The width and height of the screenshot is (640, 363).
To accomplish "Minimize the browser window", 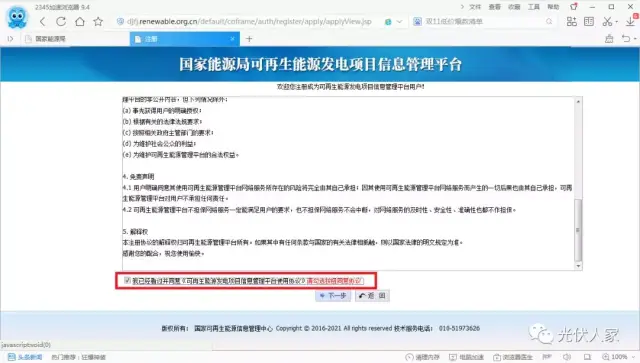I will pos(592,7).
